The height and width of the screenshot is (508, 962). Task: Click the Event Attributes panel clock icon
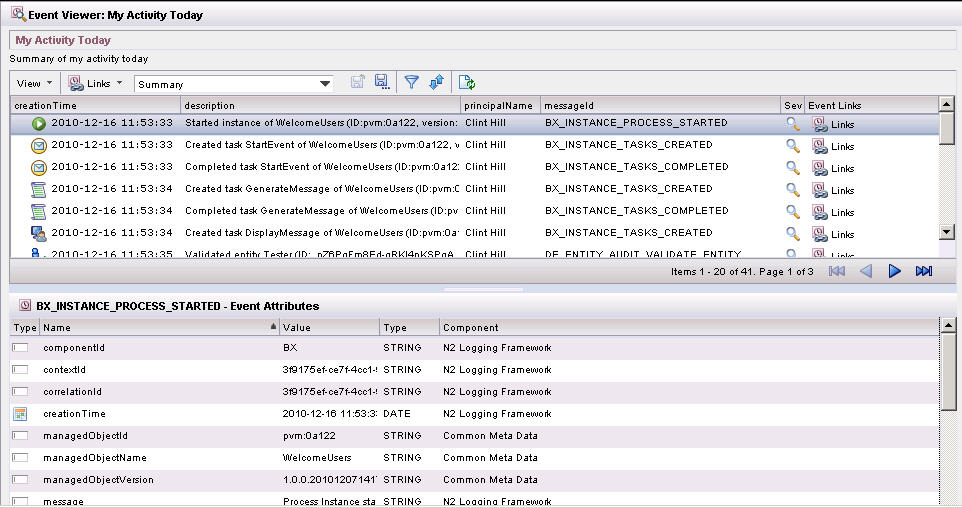pyautogui.click(x=25, y=305)
